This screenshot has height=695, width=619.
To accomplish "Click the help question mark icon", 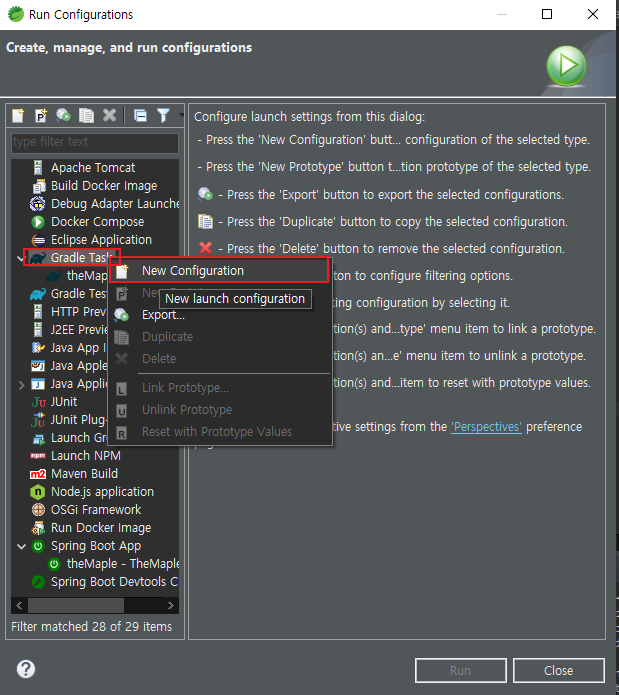I will [26, 669].
